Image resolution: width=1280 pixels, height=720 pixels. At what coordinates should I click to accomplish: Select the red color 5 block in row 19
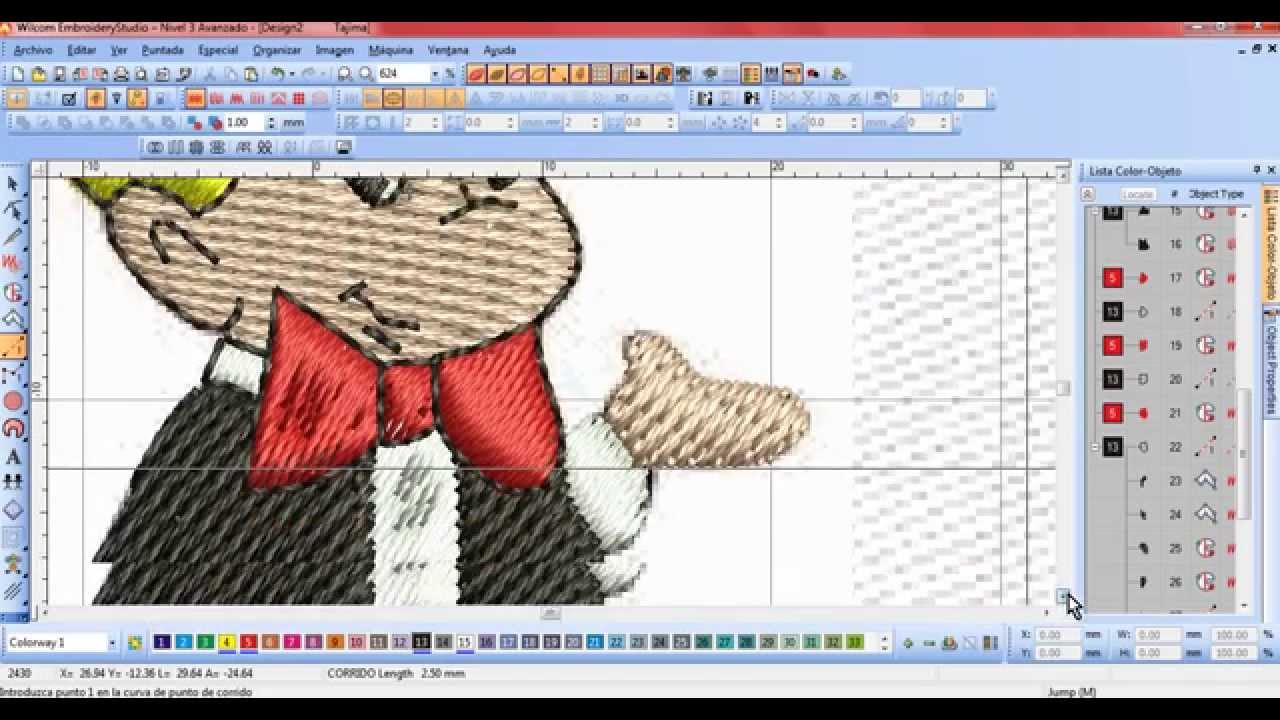1112,346
